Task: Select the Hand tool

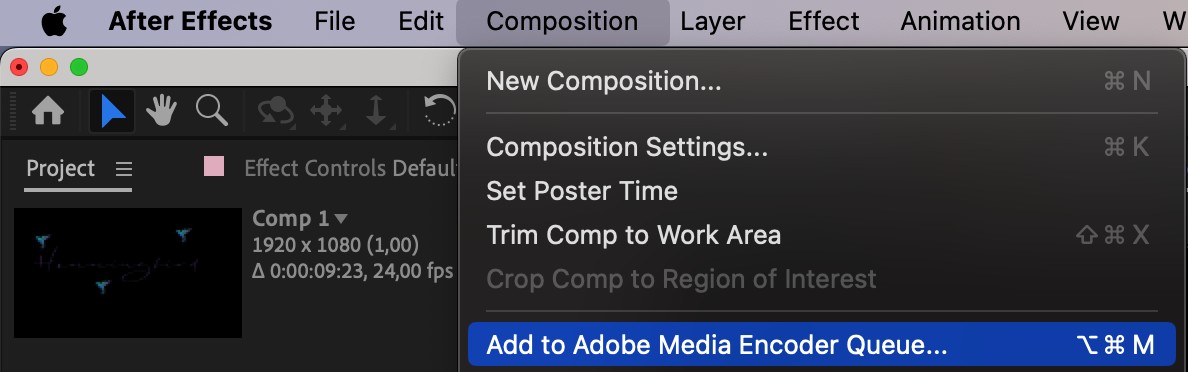Action: coord(161,111)
